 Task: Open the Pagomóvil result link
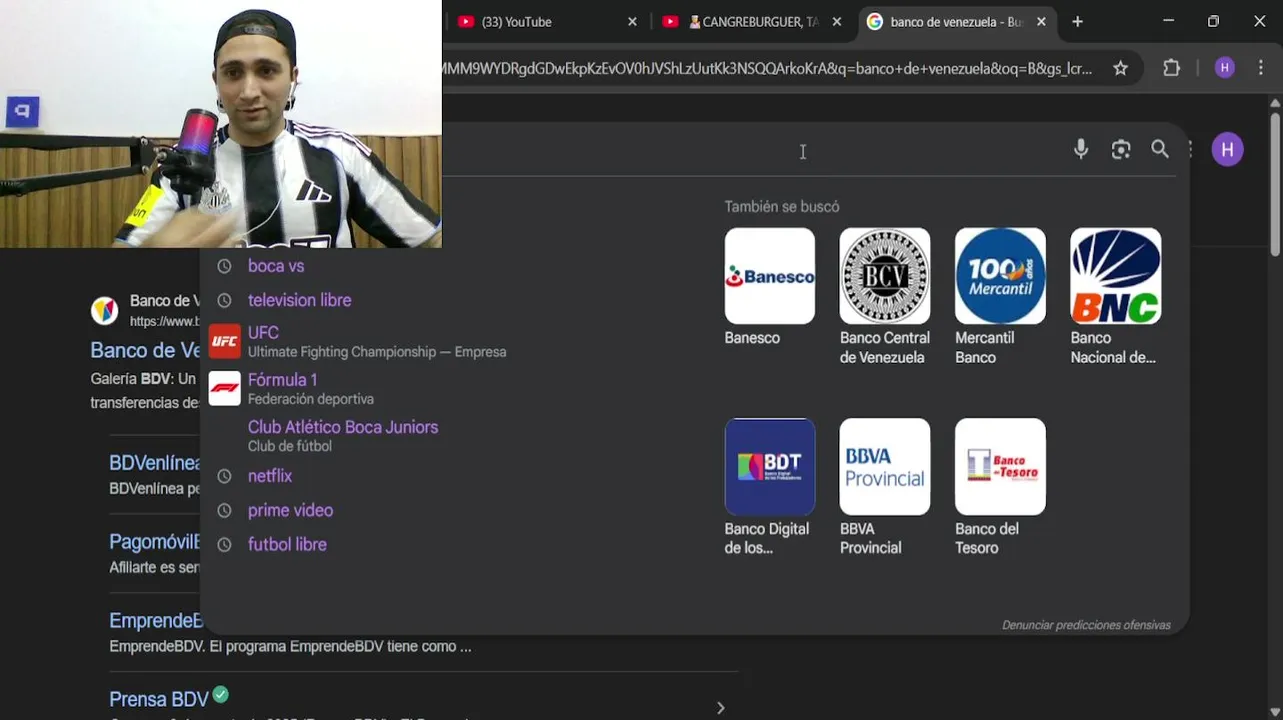pyautogui.click(x=155, y=542)
